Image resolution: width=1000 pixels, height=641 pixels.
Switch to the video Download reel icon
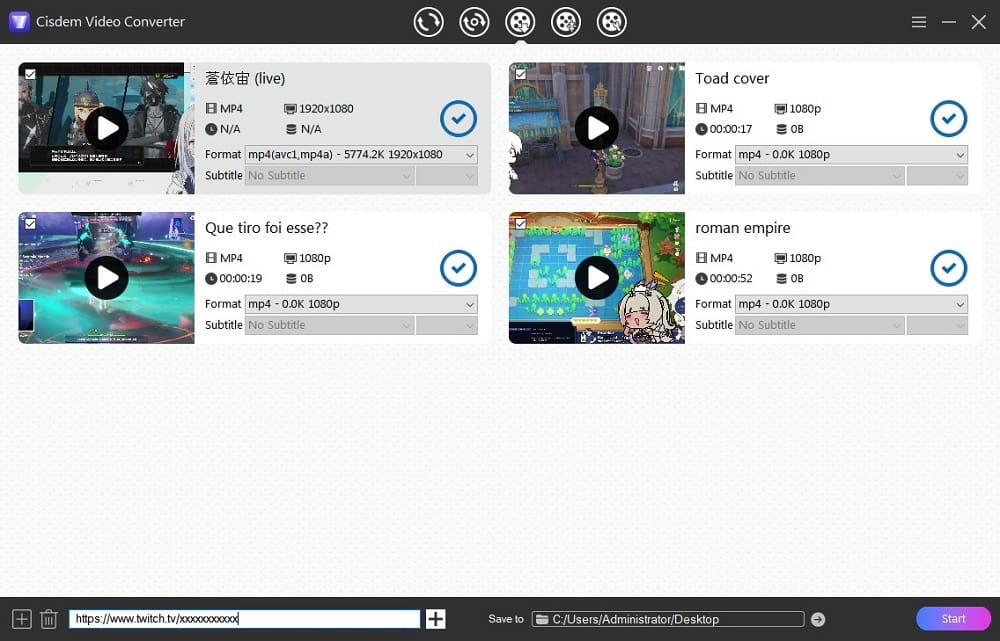pos(520,21)
